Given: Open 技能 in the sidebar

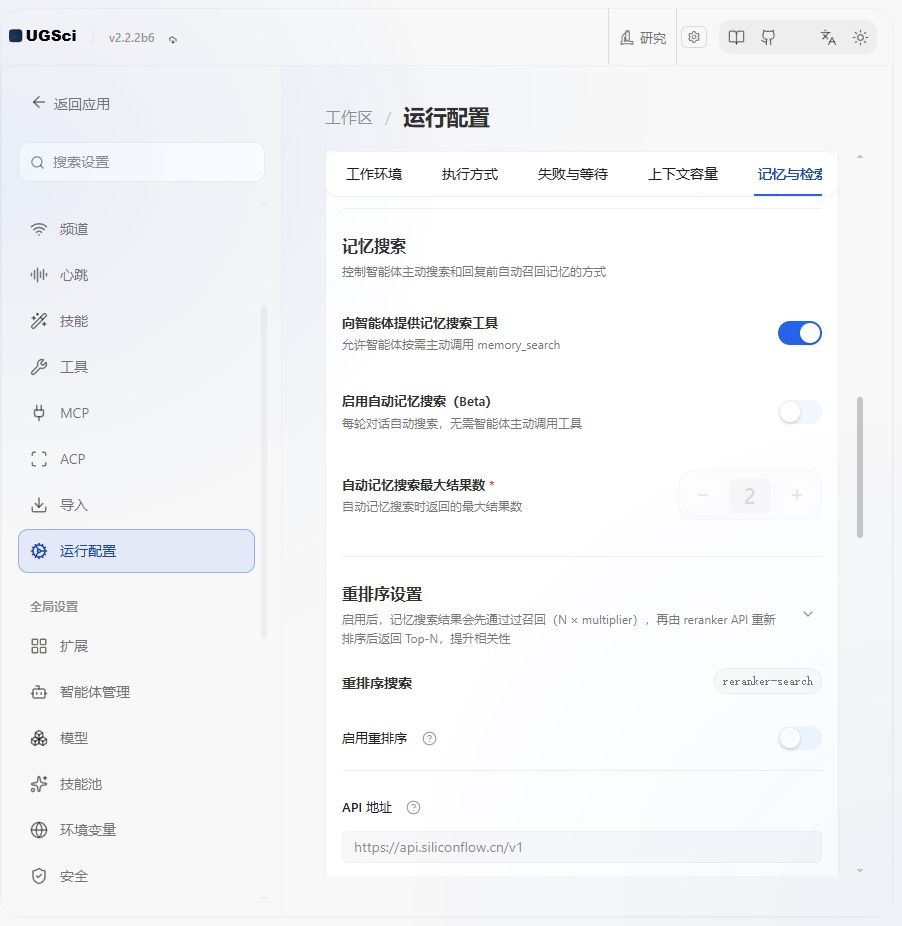Looking at the screenshot, I should 136,321.
